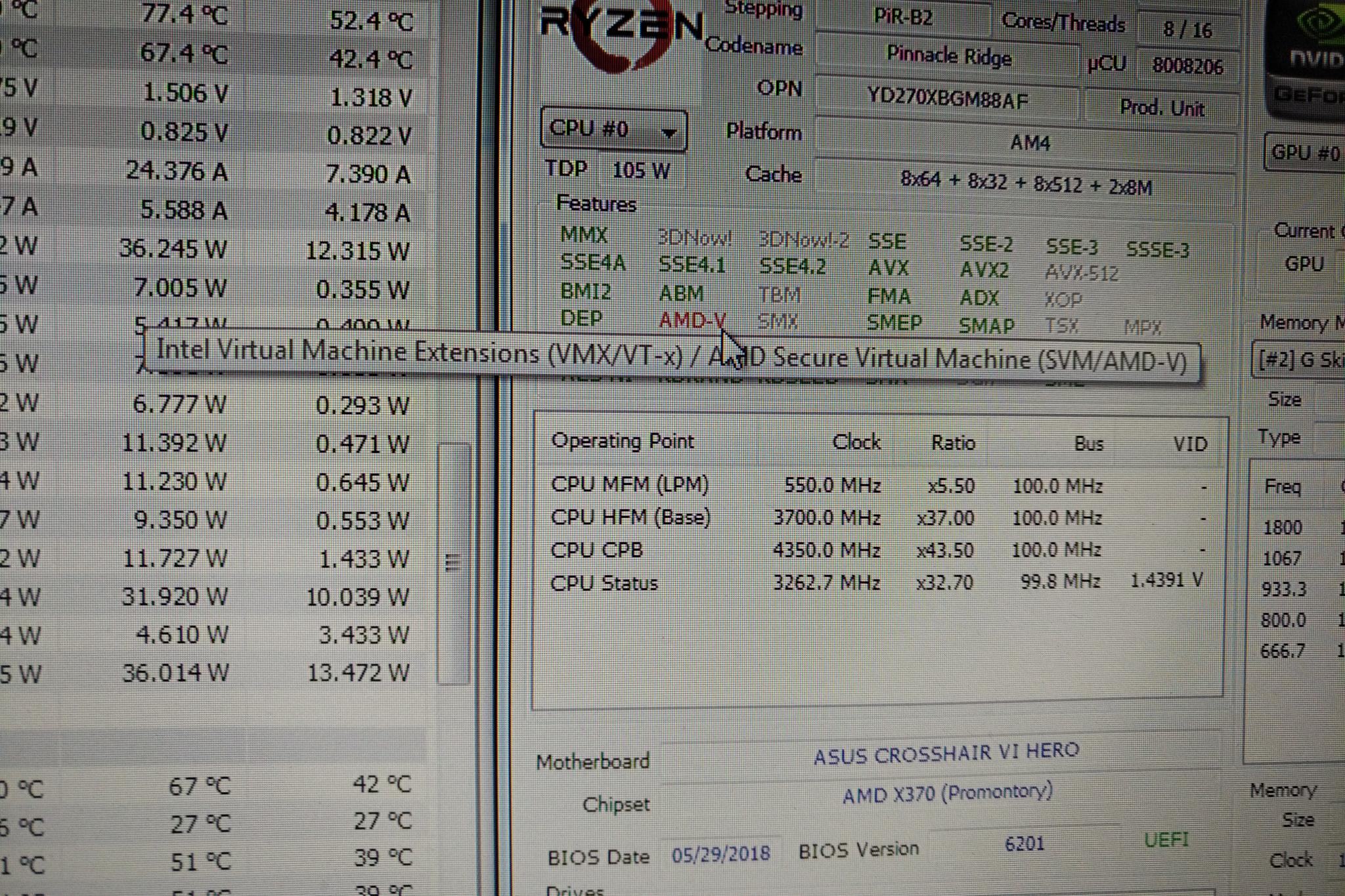The image size is (1345, 896).
Task: Click the SSE4.2 feature label
Action: click(x=793, y=267)
